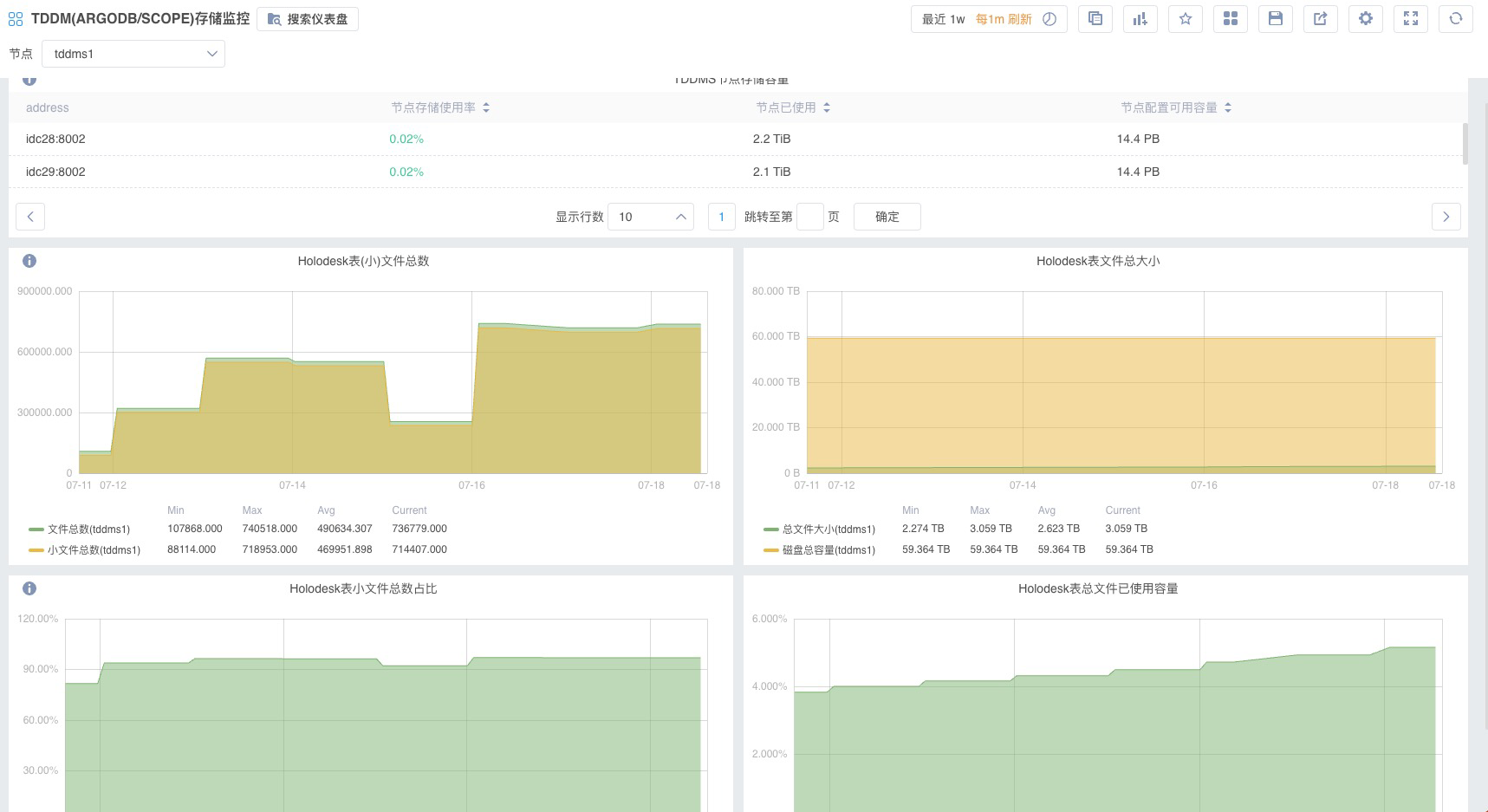Click the Holodesk表小文件总数占比 panel title

click(x=363, y=588)
